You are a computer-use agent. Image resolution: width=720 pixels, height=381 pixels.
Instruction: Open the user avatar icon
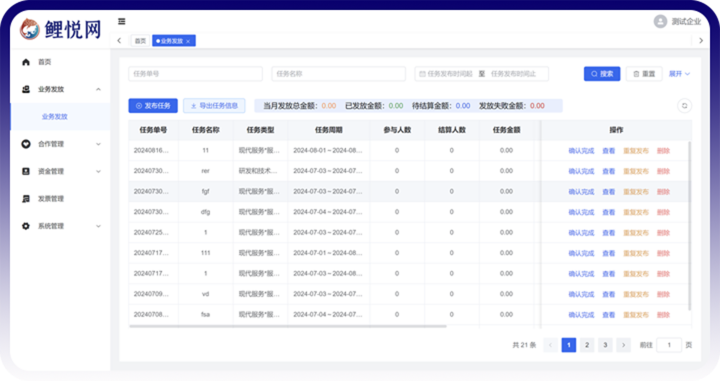coord(660,22)
